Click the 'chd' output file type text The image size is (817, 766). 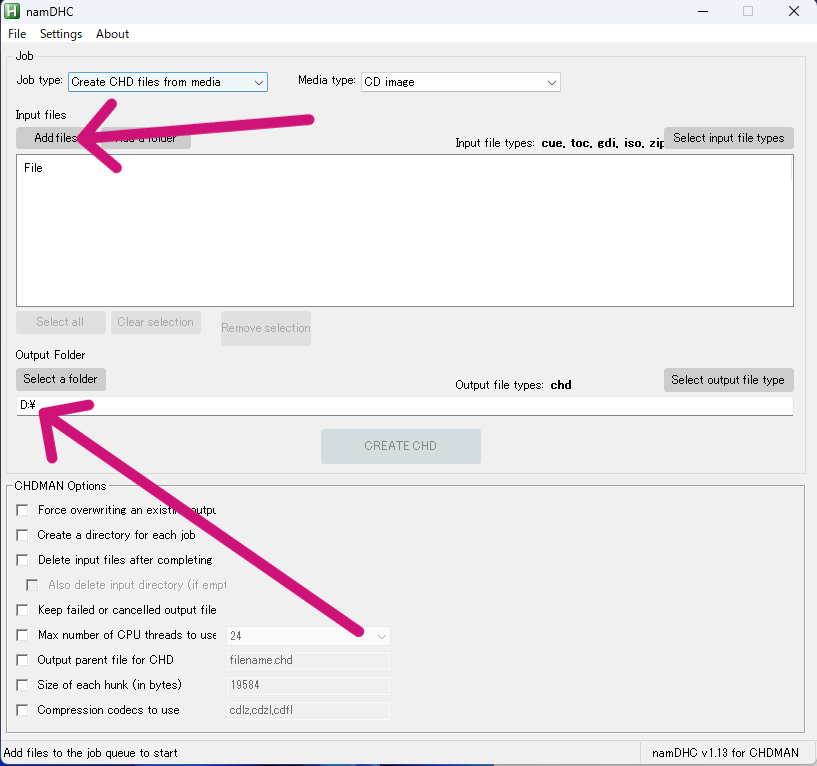(561, 385)
